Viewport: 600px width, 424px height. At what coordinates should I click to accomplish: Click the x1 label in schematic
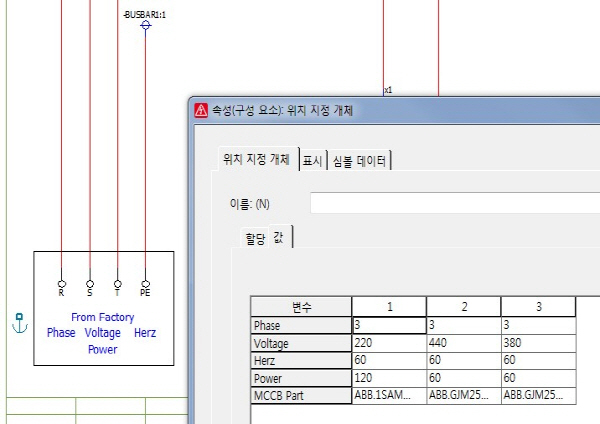coord(388,90)
